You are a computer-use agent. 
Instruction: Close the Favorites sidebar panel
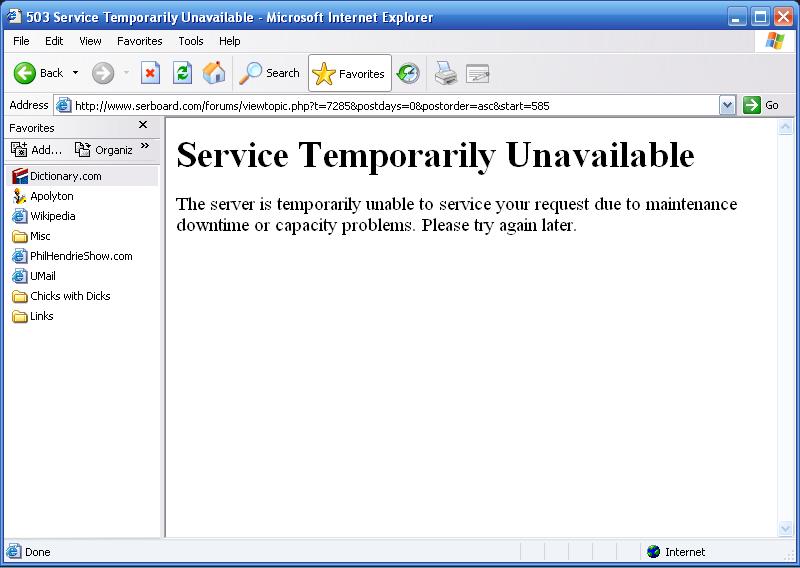click(143, 126)
